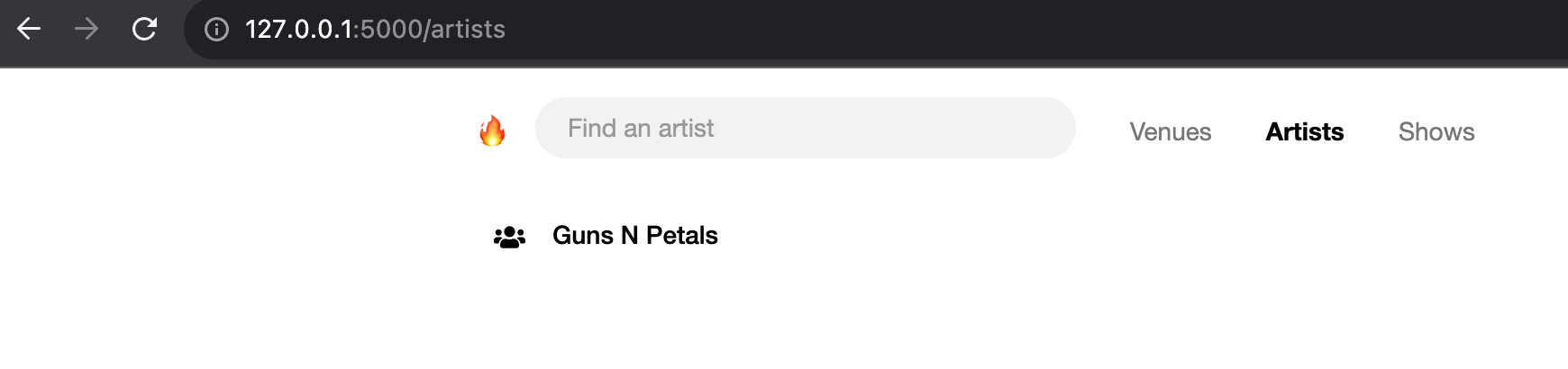Click the group icon beside Guns N Petals
The width and height of the screenshot is (1568, 369).
(509, 237)
